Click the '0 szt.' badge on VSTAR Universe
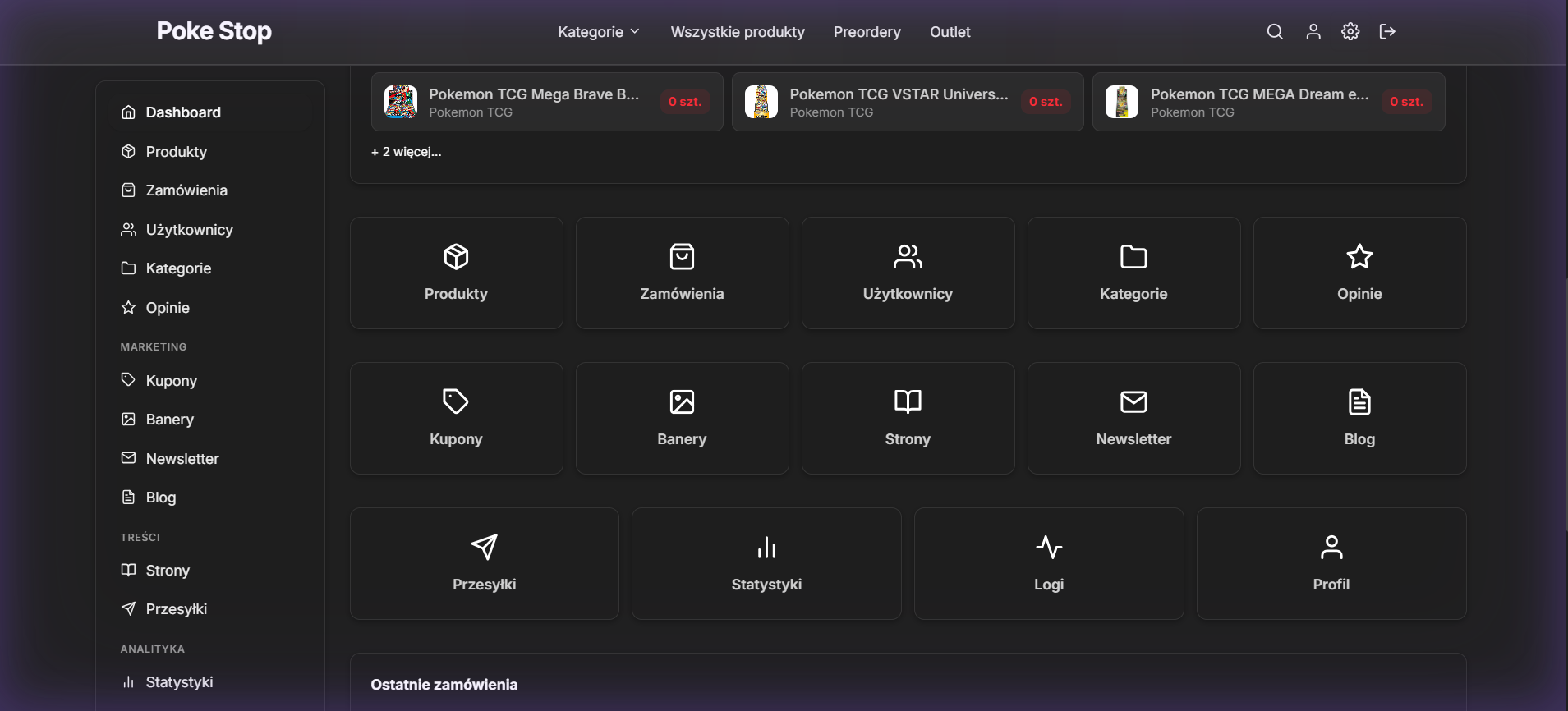 point(1046,102)
